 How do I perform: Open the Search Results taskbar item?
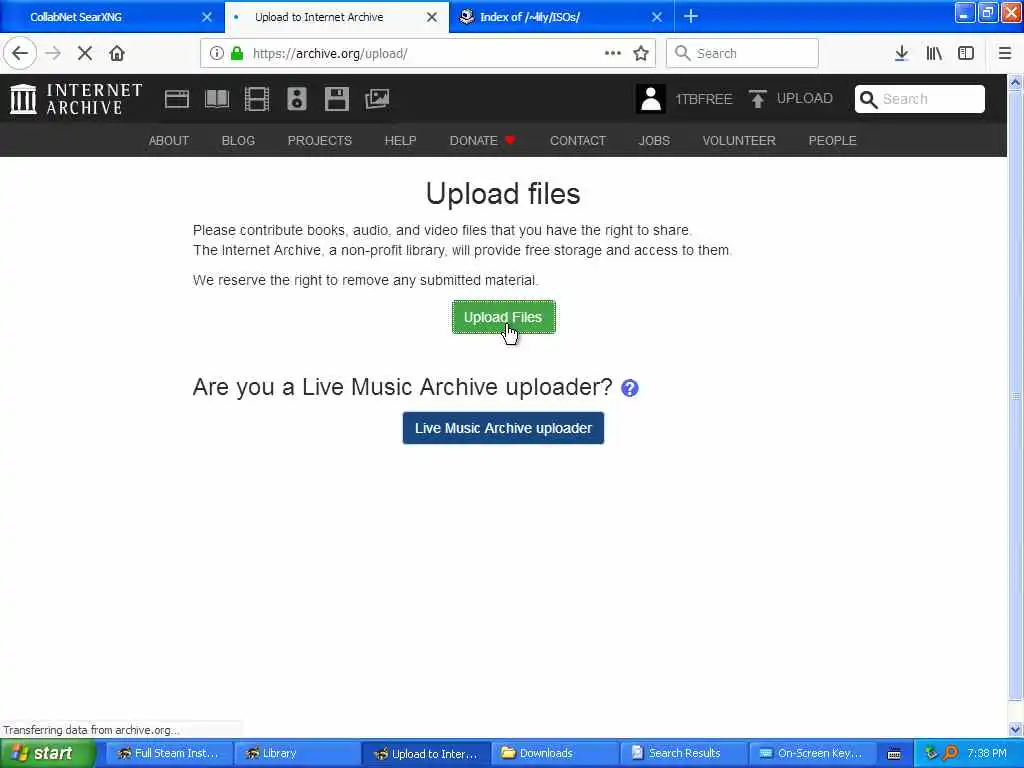point(683,754)
